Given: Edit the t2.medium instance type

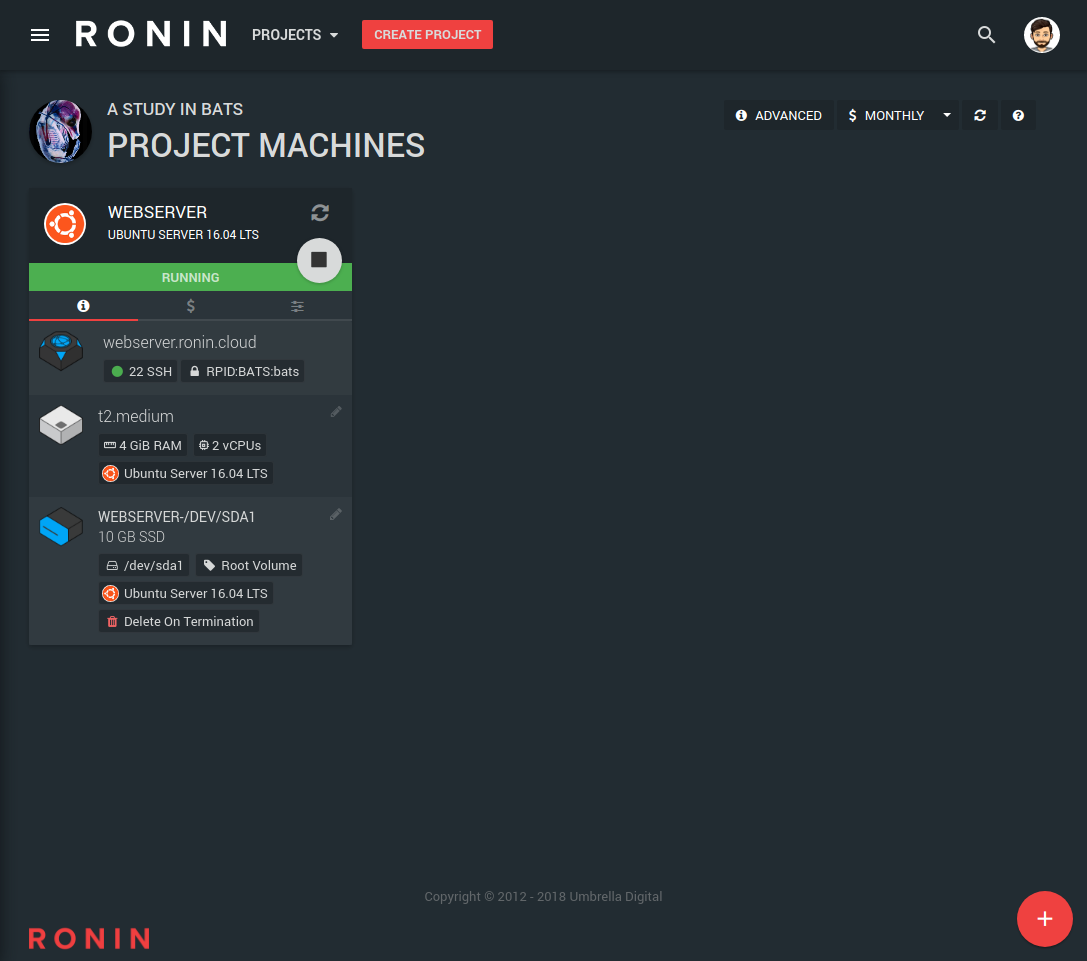Looking at the screenshot, I should click(x=336, y=412).
